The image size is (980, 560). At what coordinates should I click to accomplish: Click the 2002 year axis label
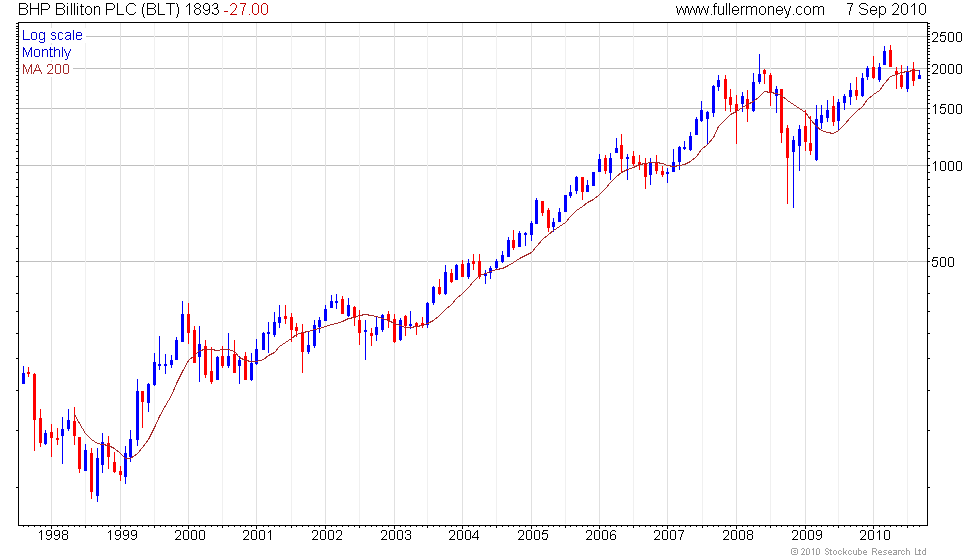click(x=328, y=535)
